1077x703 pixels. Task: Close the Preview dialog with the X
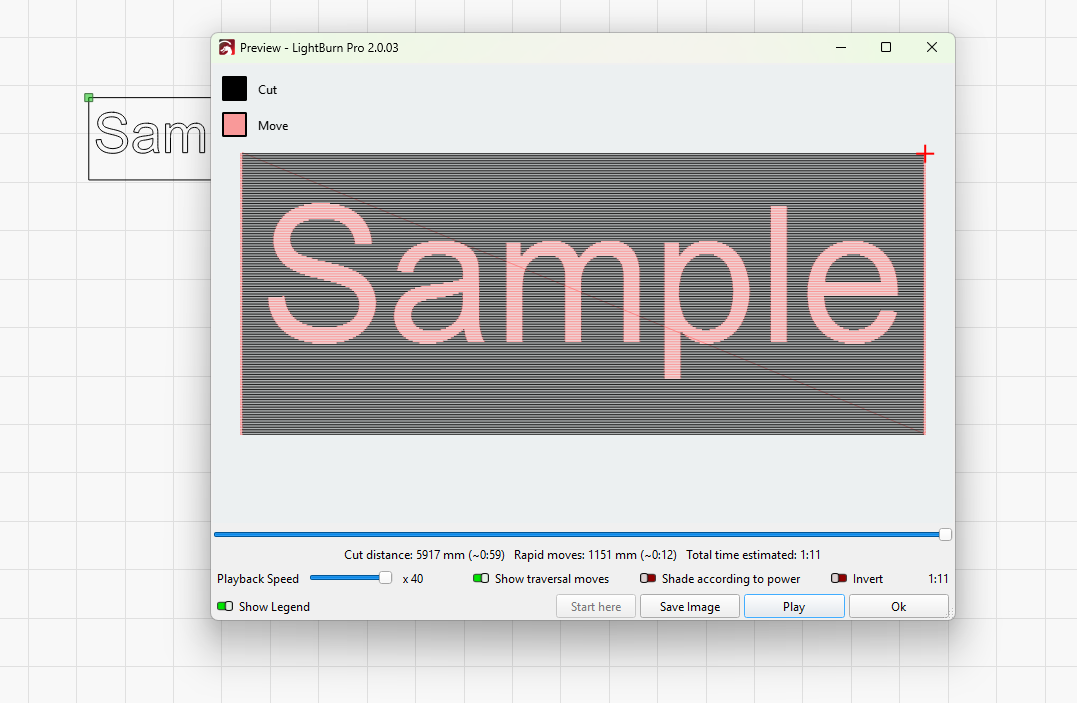931,48
